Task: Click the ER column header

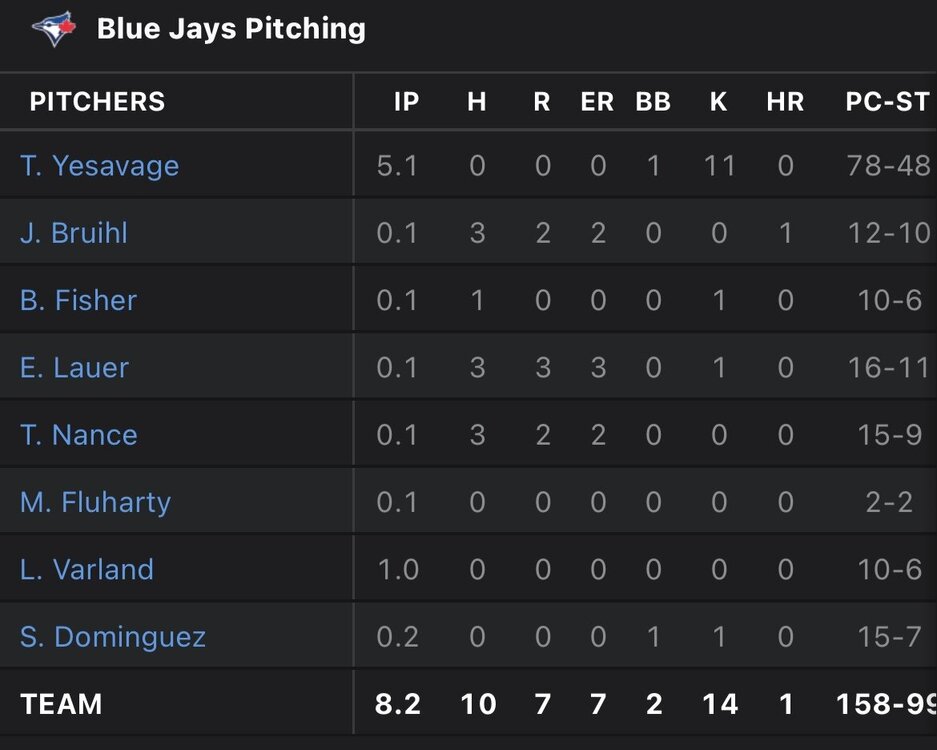Action: coord(597,101)
